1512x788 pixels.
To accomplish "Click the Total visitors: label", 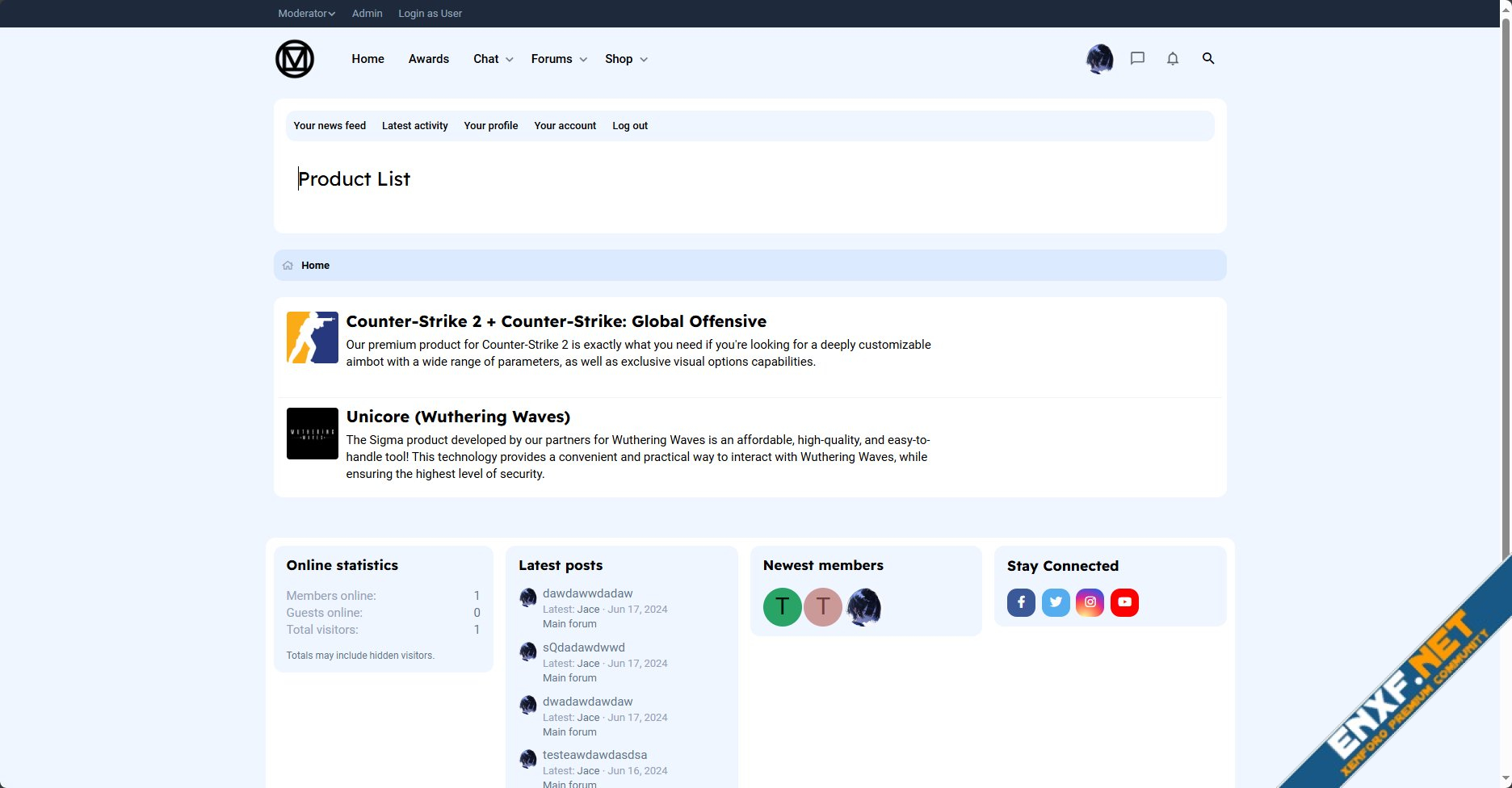I will click(322, 630).
